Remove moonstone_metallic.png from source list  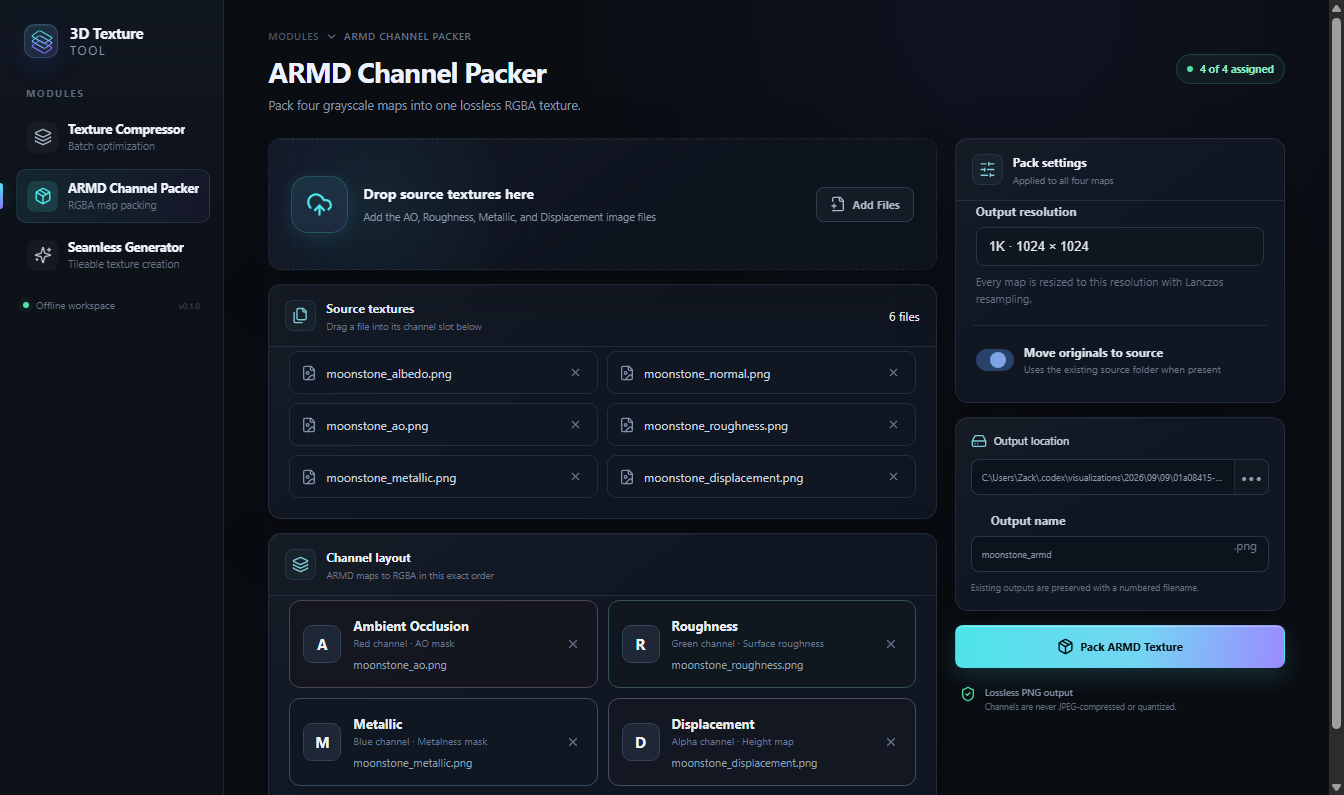pos(575,477)
